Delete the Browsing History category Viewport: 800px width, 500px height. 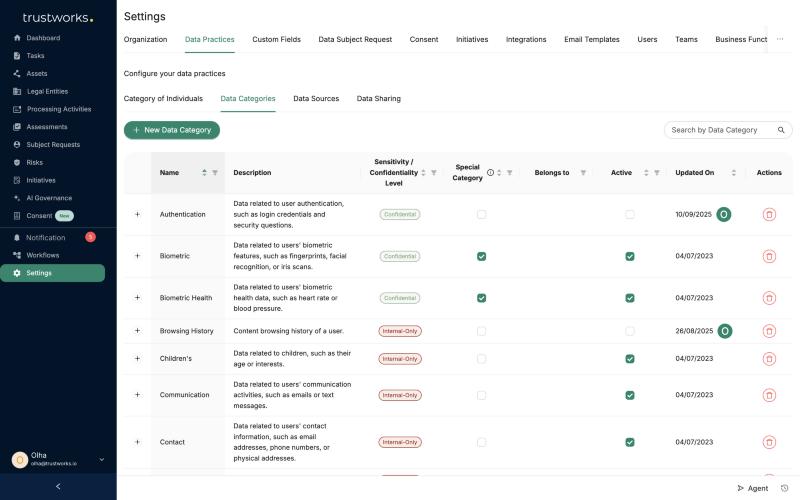coord(769,331)
